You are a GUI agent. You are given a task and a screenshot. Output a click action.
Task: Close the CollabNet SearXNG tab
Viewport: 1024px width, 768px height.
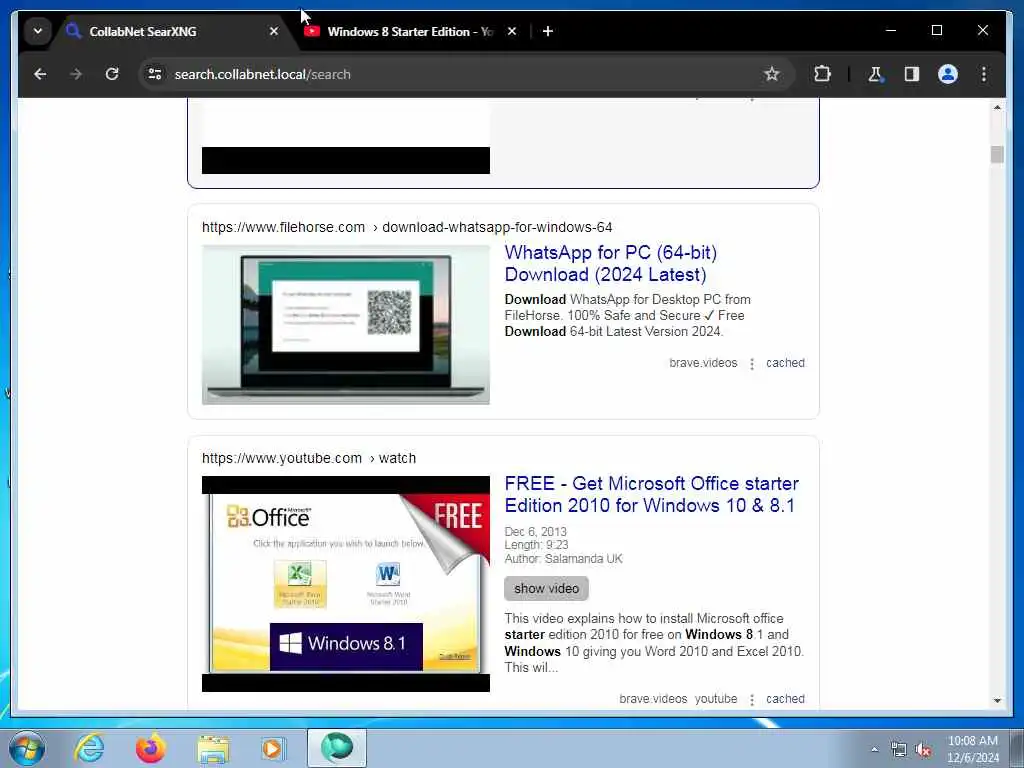tap(274, 31)
